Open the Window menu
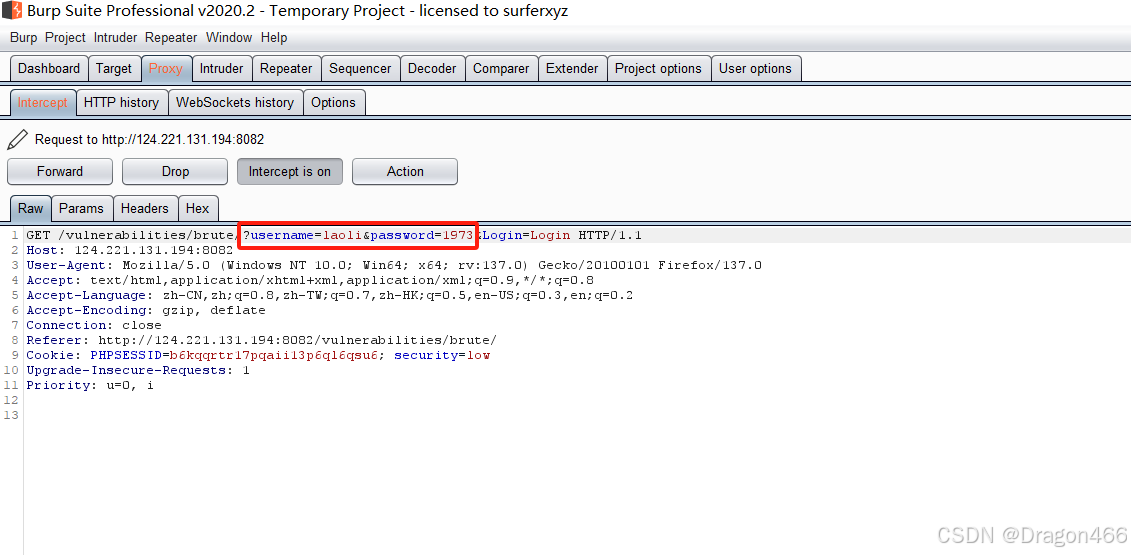 click(229, 38)
